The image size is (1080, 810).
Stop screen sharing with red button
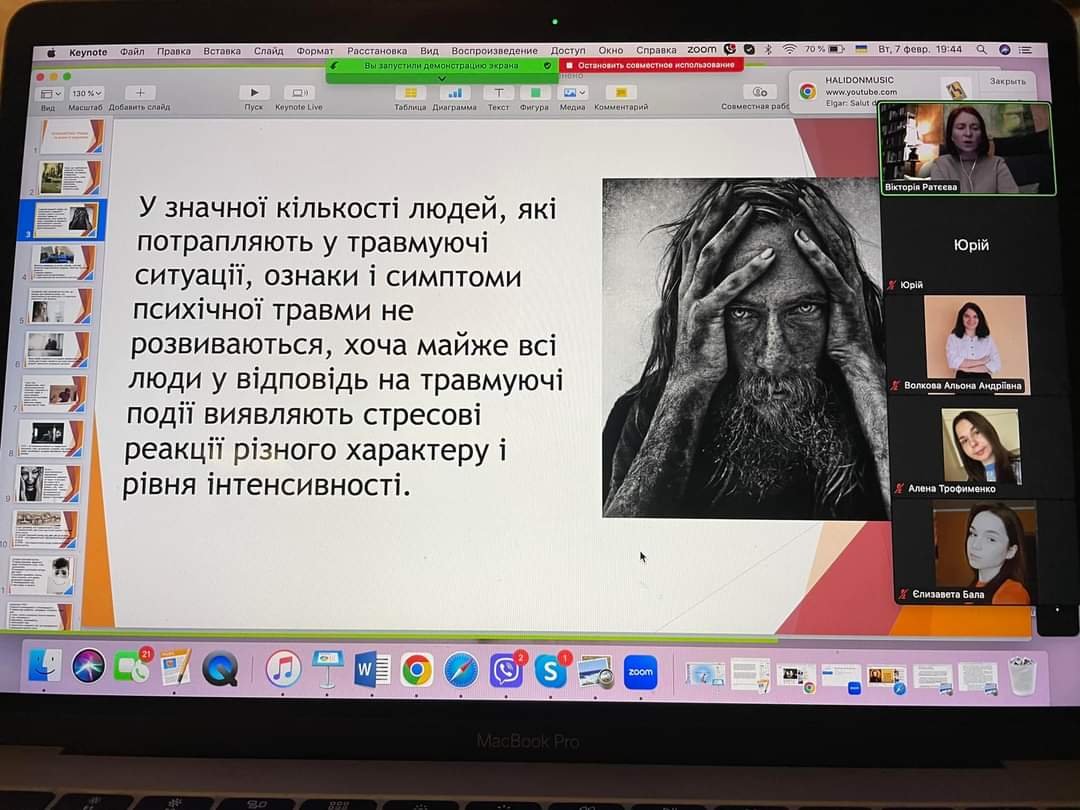651,65
